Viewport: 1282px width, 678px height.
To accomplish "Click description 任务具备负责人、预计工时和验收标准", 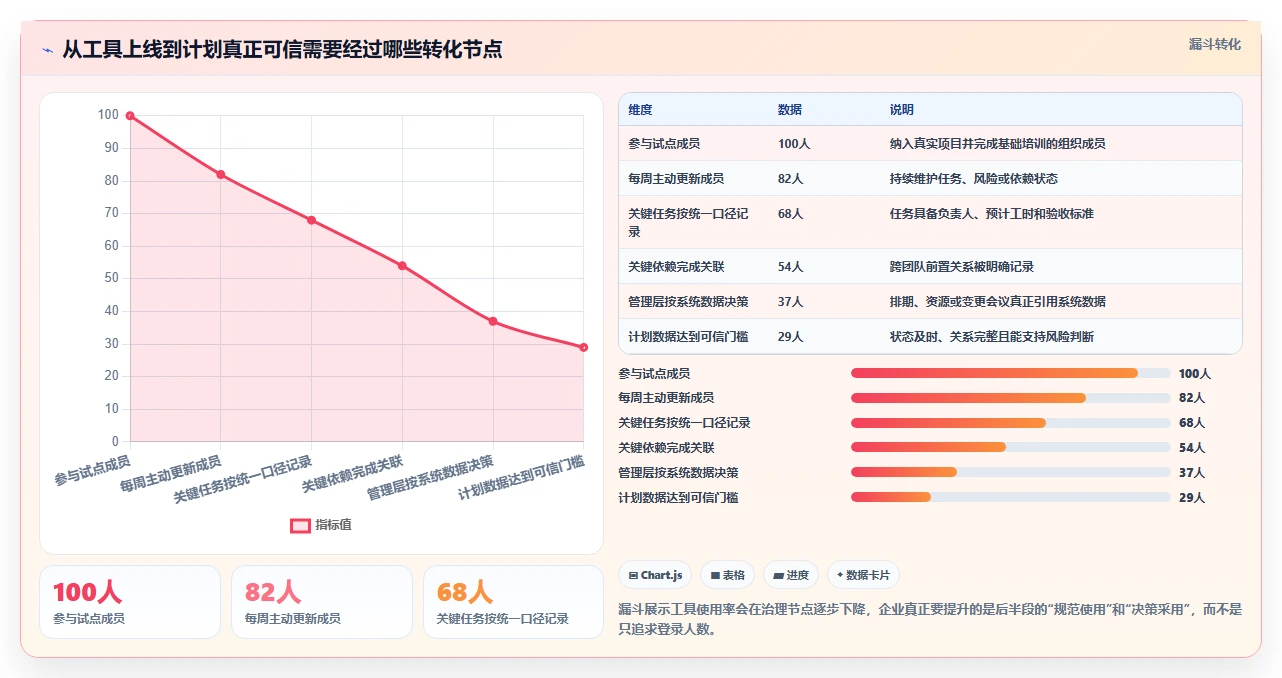I will pyautogui.click(x=992, y=214).
